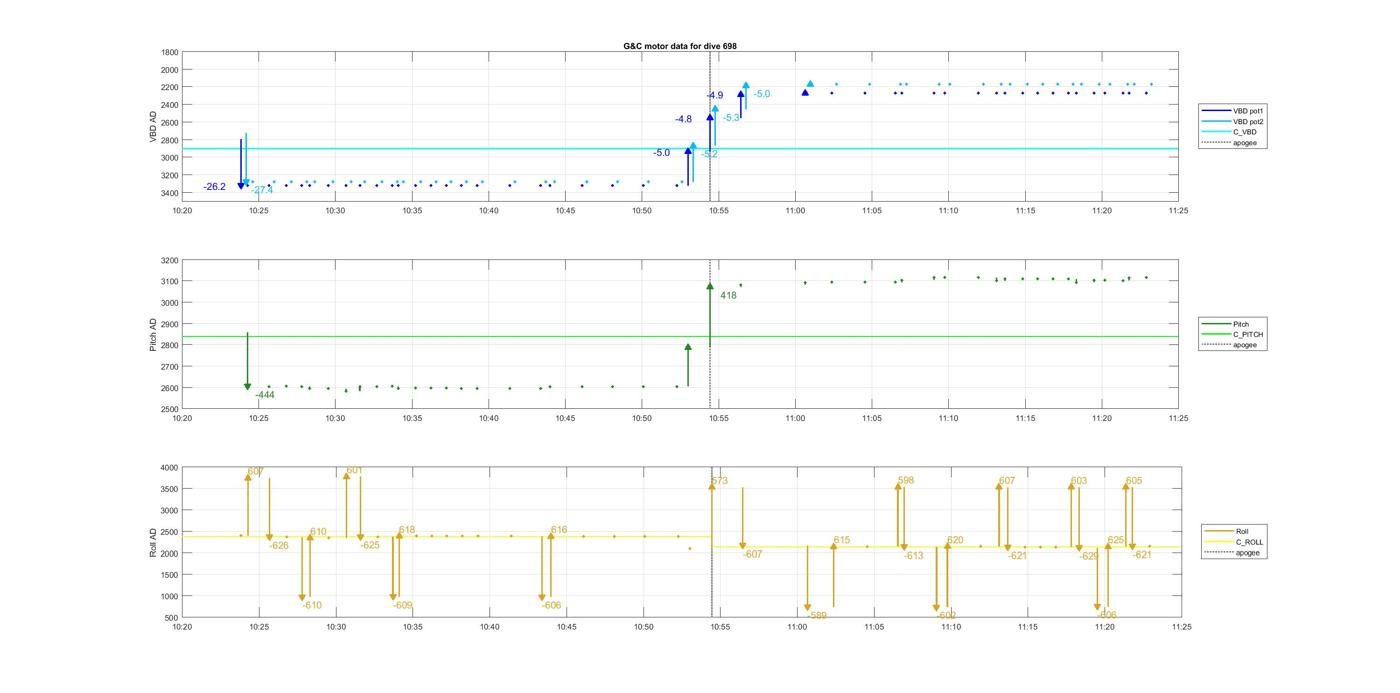Click the '-609' roll data label
This screenshot has width=1400, height=693.
pyautogui.click(x=403, y=605)
